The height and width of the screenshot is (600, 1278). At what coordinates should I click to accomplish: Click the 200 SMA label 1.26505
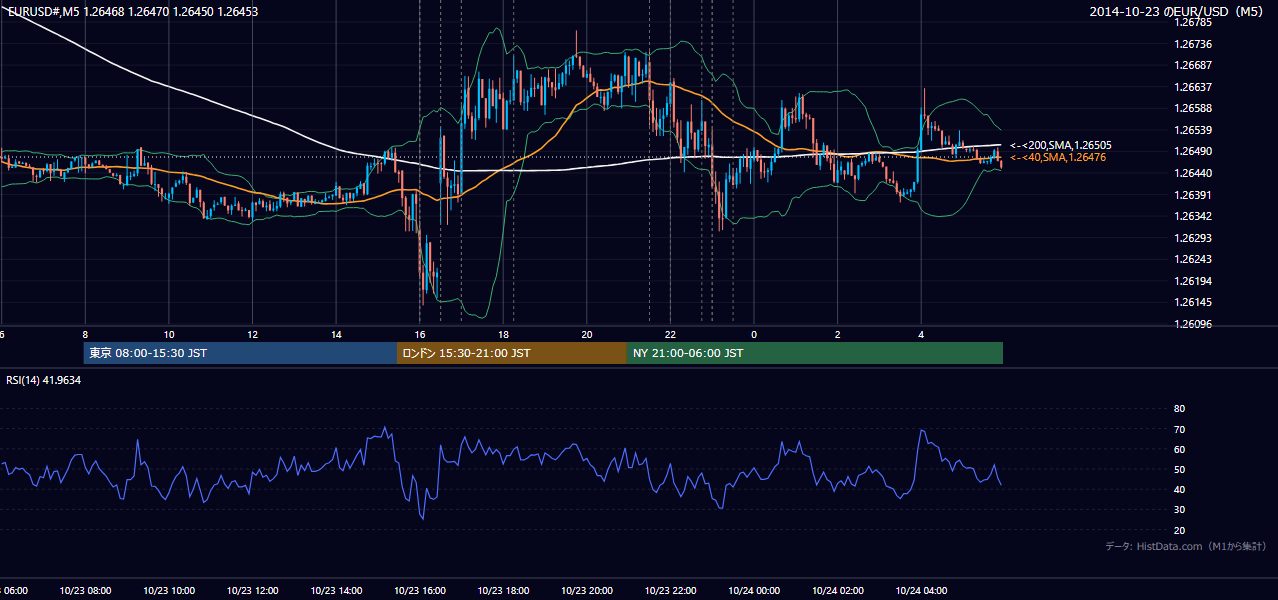(x=1061, y=145)
